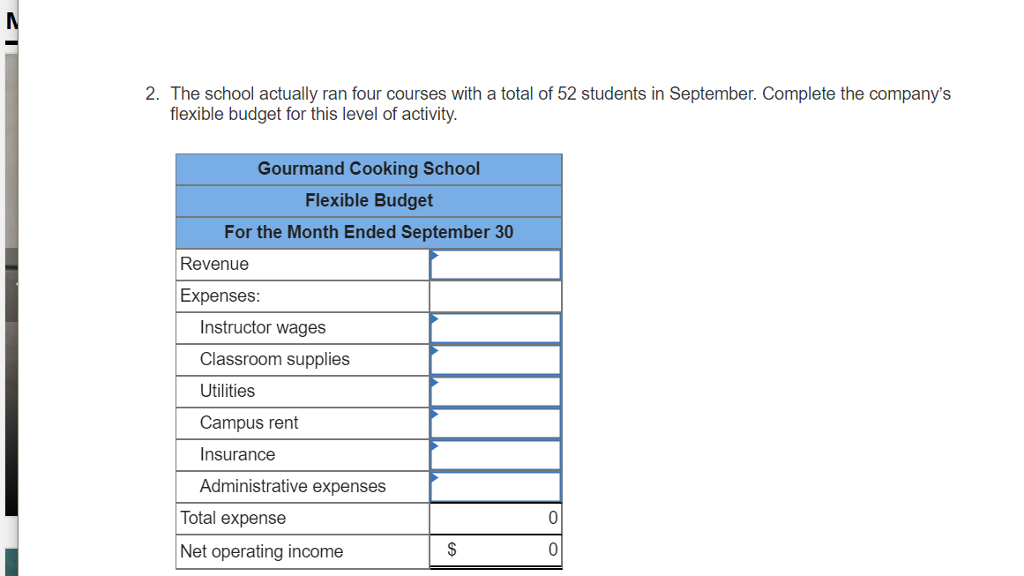
Task: Select the Gourmand Cooking School header row
Action: (368, 168)
